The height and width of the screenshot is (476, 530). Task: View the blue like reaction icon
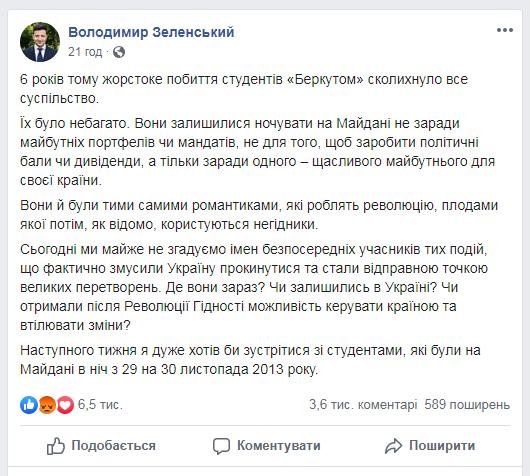click(x=29, y=404)
